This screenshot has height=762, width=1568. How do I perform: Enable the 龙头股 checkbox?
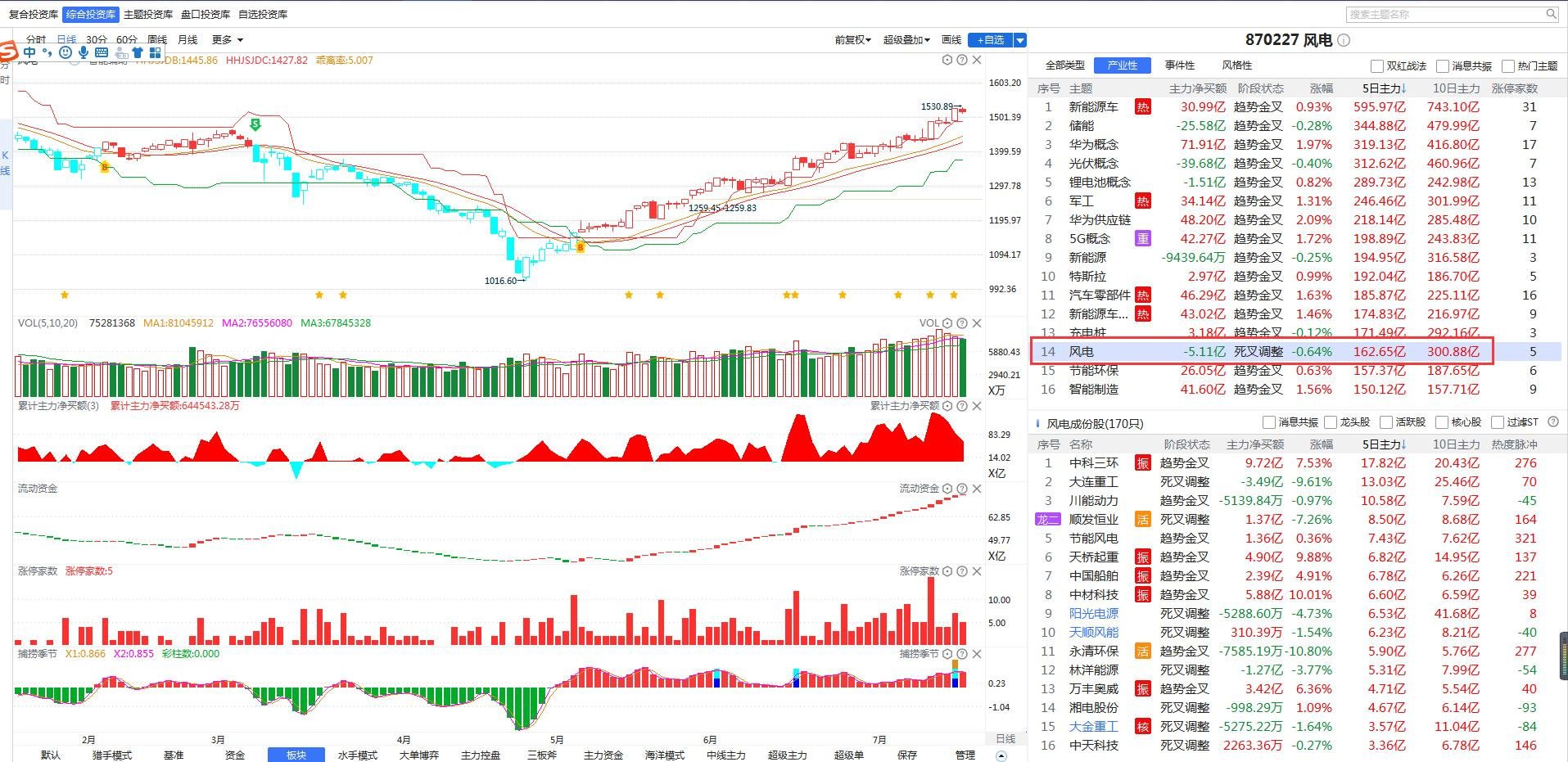tap(1331, 422)
